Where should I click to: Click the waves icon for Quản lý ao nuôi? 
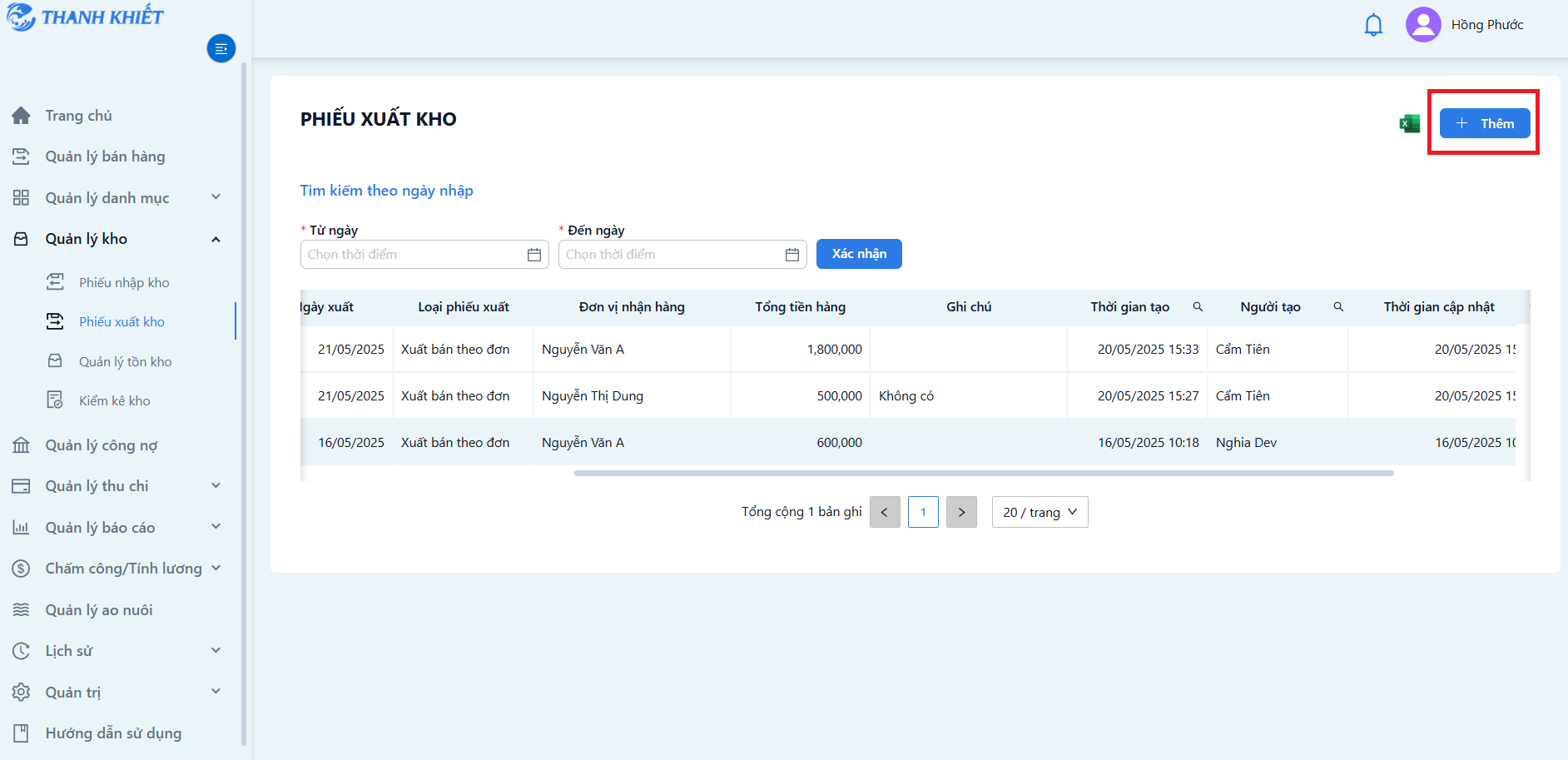pyautogui.click(x=22, y=609)
